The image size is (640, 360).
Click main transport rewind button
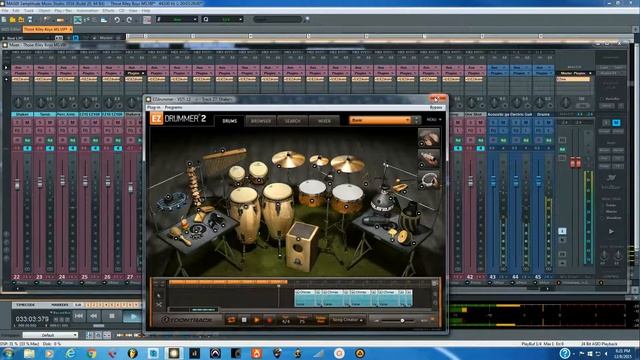(x=94, y=316)
